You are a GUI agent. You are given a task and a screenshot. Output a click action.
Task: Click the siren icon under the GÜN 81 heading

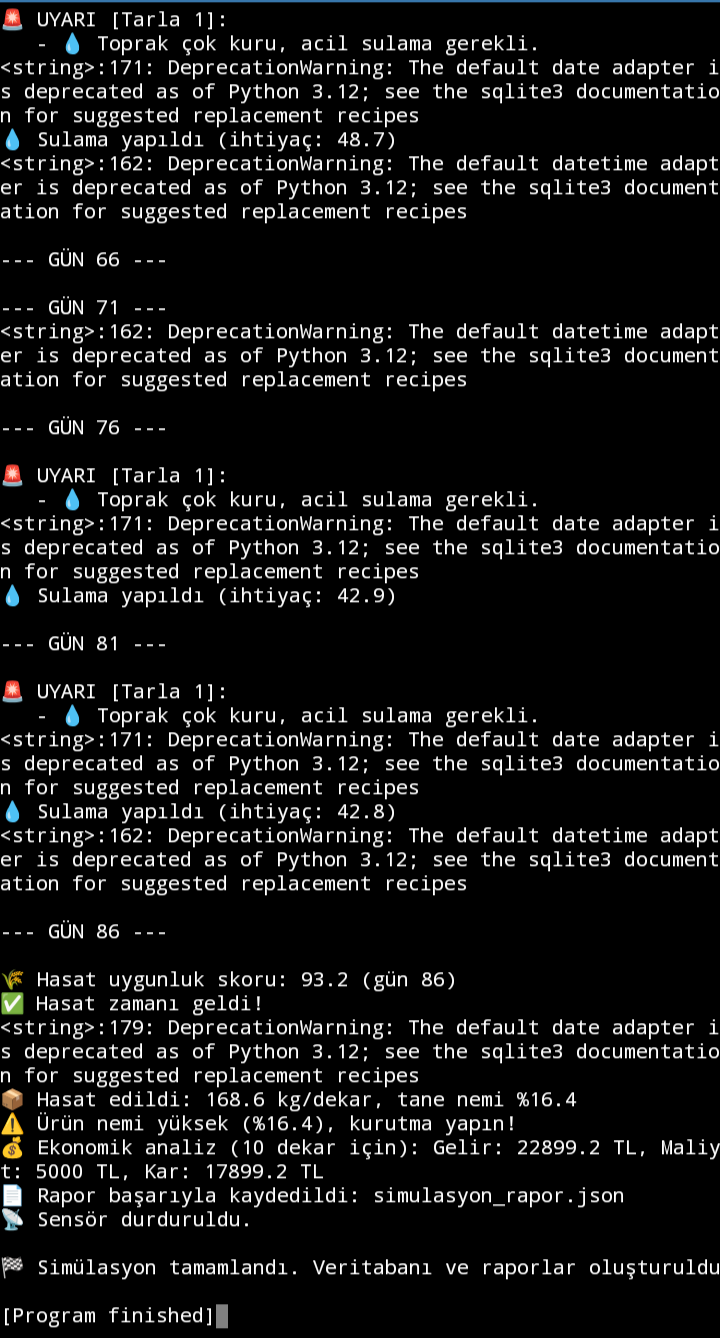tap(12, 692)
